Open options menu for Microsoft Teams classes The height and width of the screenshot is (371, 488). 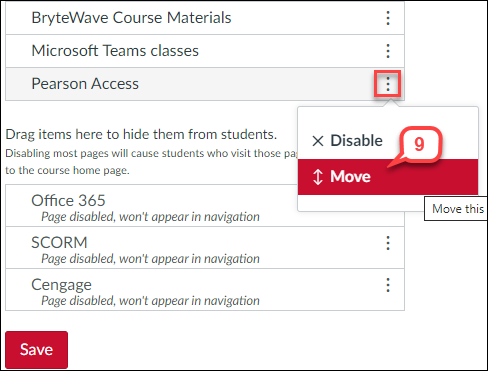pos(388,51)
